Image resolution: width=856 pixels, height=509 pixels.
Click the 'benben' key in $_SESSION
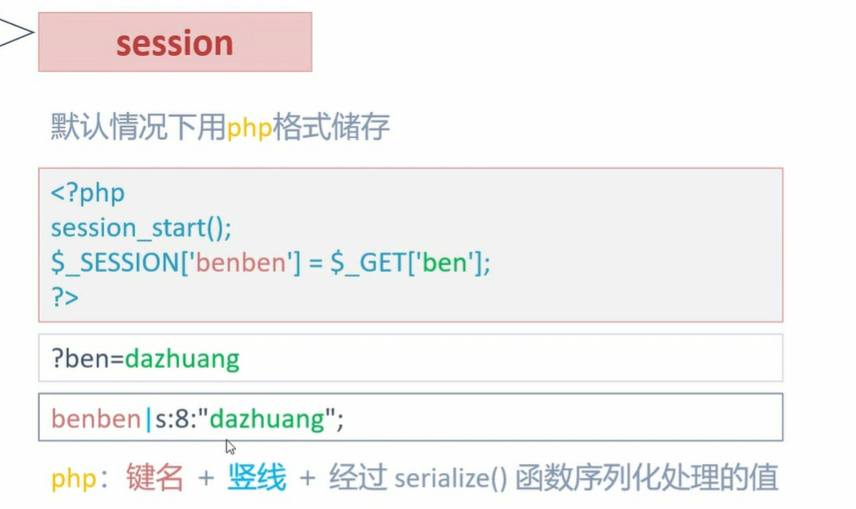tap(240, 263)
